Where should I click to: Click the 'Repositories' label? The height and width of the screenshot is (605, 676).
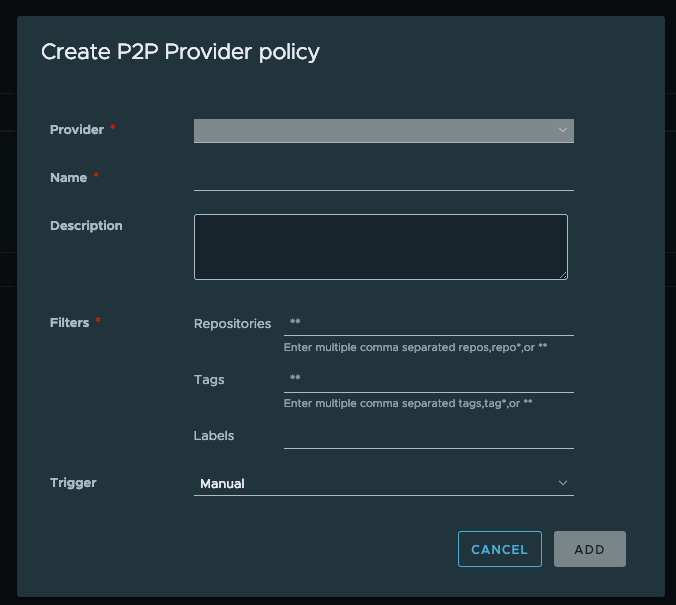click(x=232, y=324)
